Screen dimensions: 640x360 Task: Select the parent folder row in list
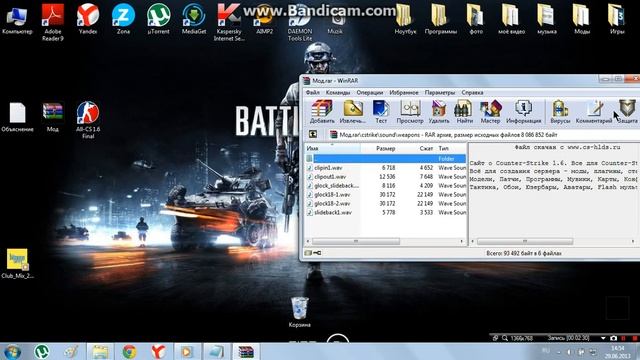click(386, 158)
